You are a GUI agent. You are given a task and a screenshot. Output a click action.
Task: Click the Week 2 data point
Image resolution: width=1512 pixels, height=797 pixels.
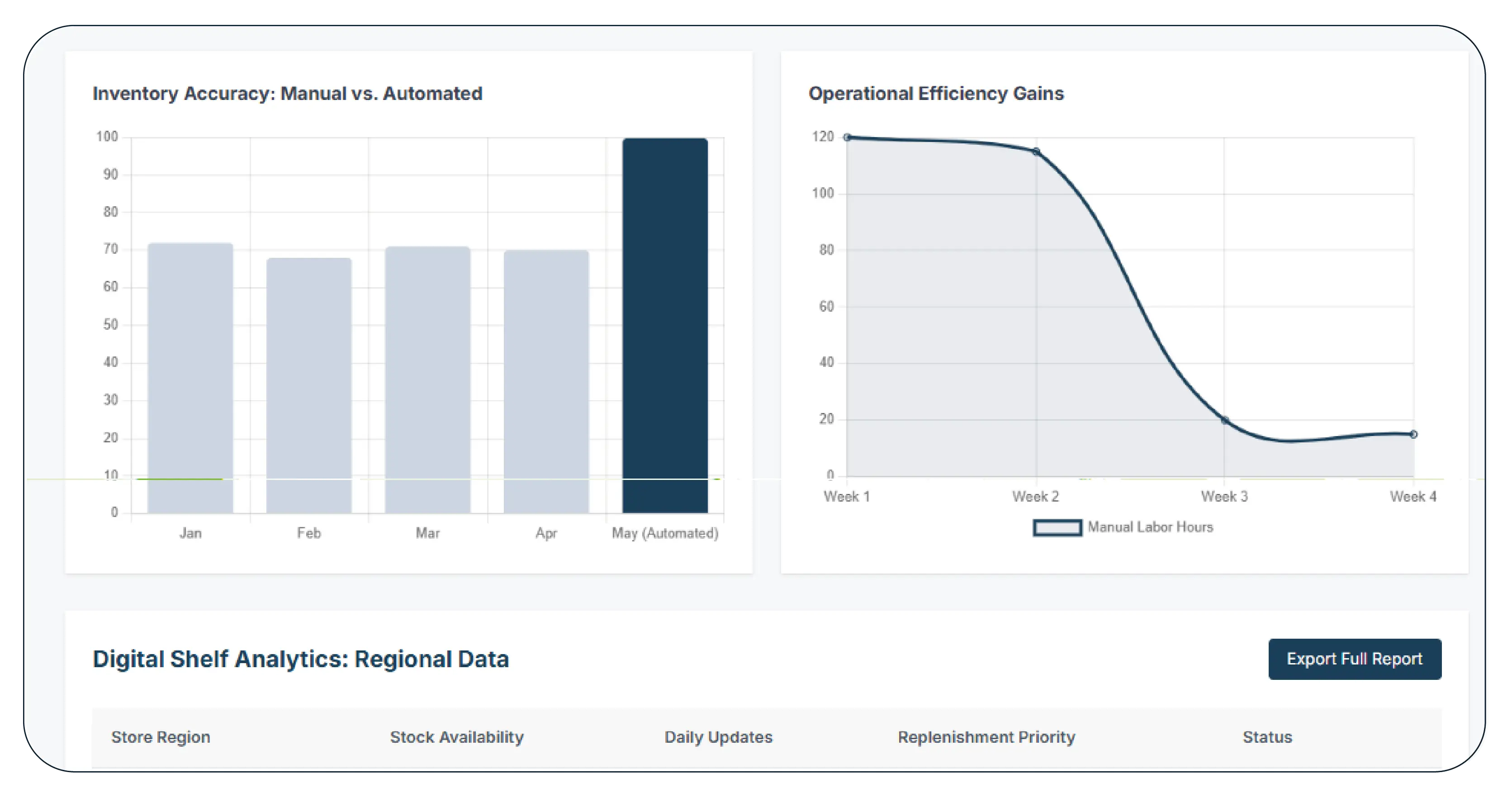point(1036,152)
